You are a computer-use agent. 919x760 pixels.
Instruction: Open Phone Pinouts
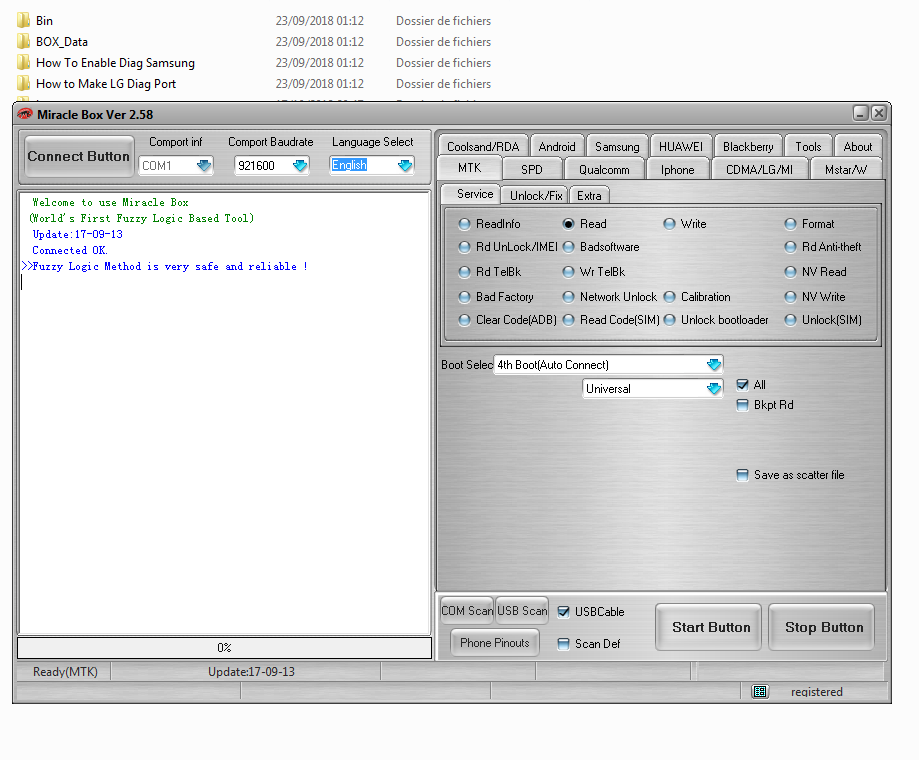click(x=495, y=643)
